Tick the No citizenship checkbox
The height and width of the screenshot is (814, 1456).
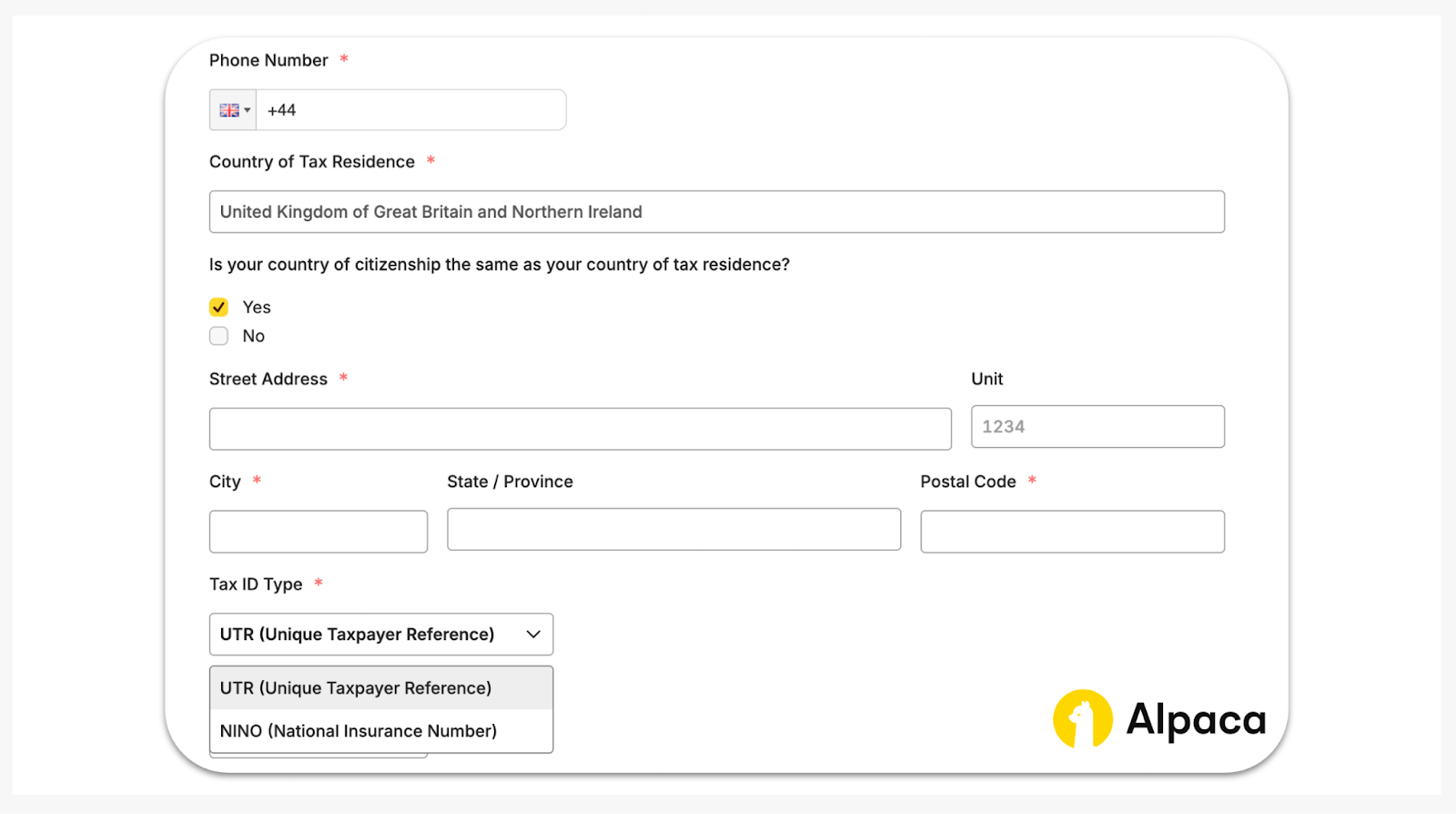pos(218,336)
